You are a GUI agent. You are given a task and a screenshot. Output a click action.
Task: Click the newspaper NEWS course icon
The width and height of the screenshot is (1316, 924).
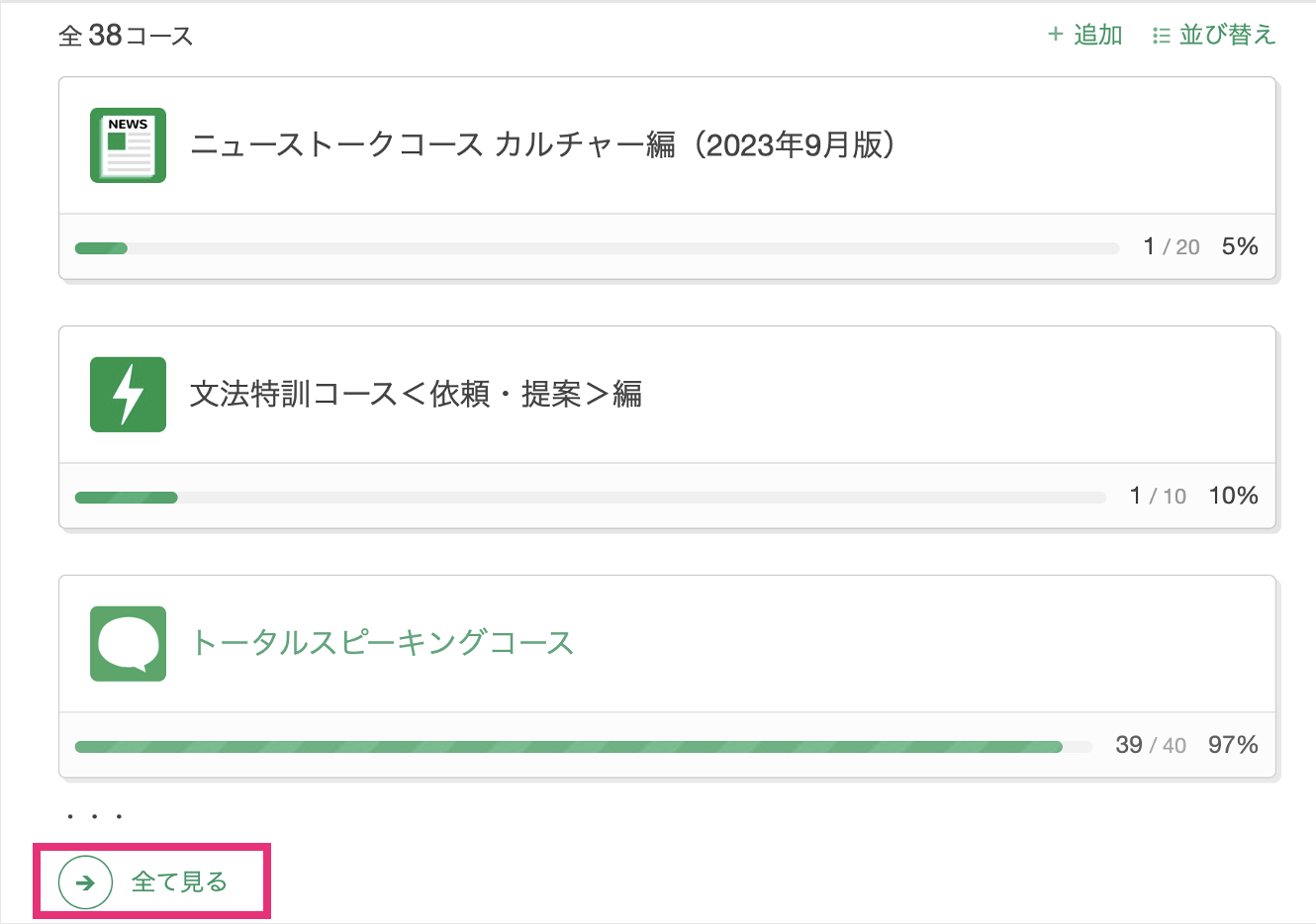point(128,145)
